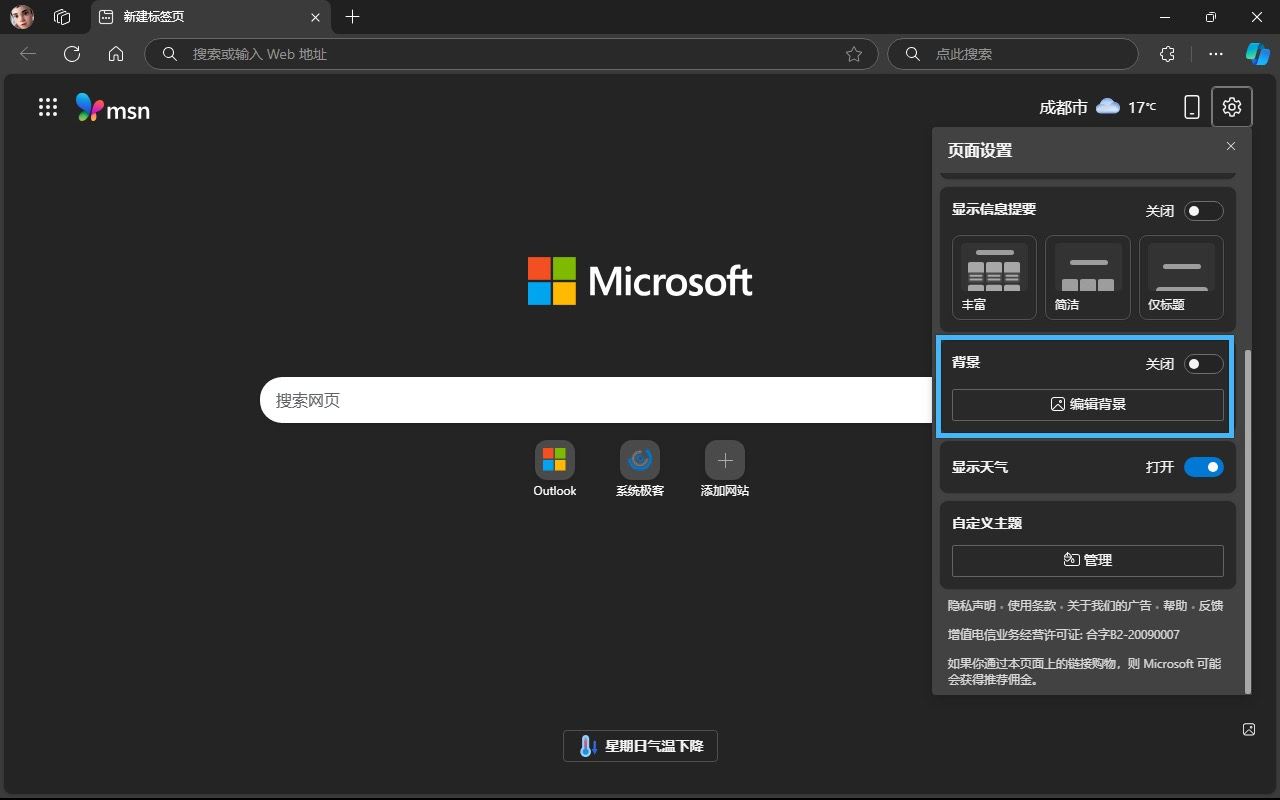Select the 简洁 feed layout

coord(1088,277)
